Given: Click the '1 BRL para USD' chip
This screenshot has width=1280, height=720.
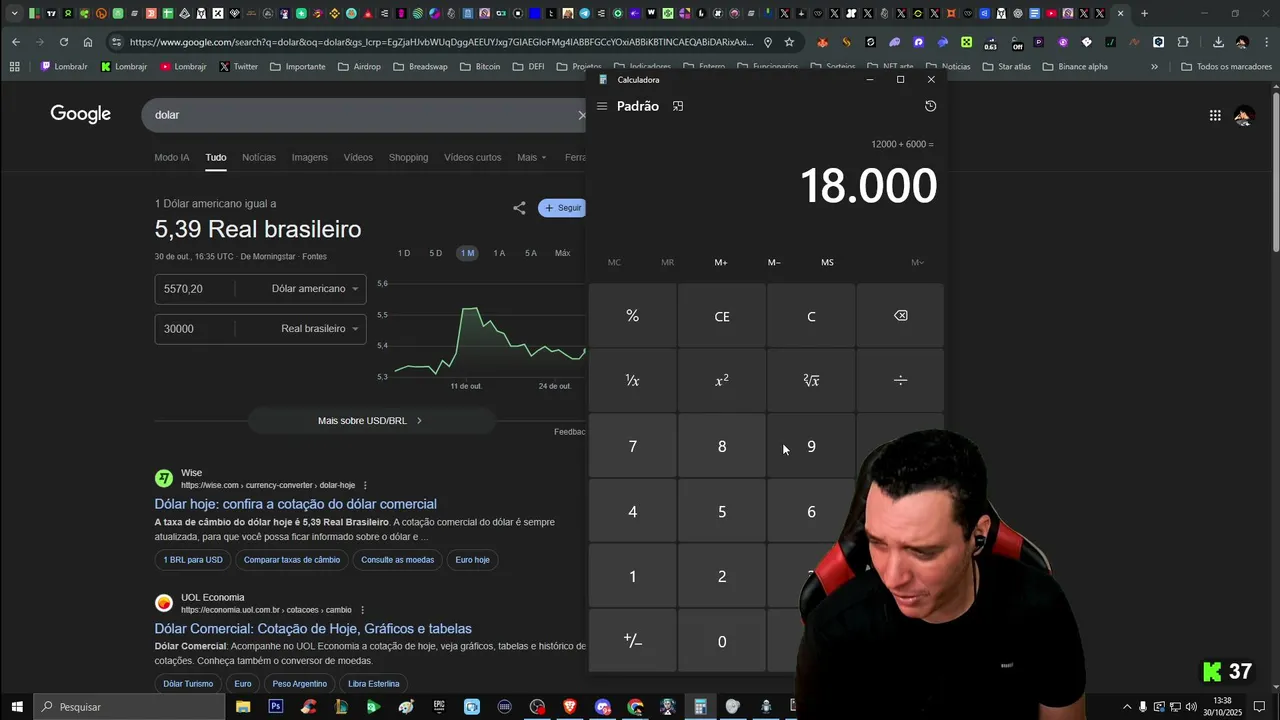Looking at the screenshot, I should (193, 560).
